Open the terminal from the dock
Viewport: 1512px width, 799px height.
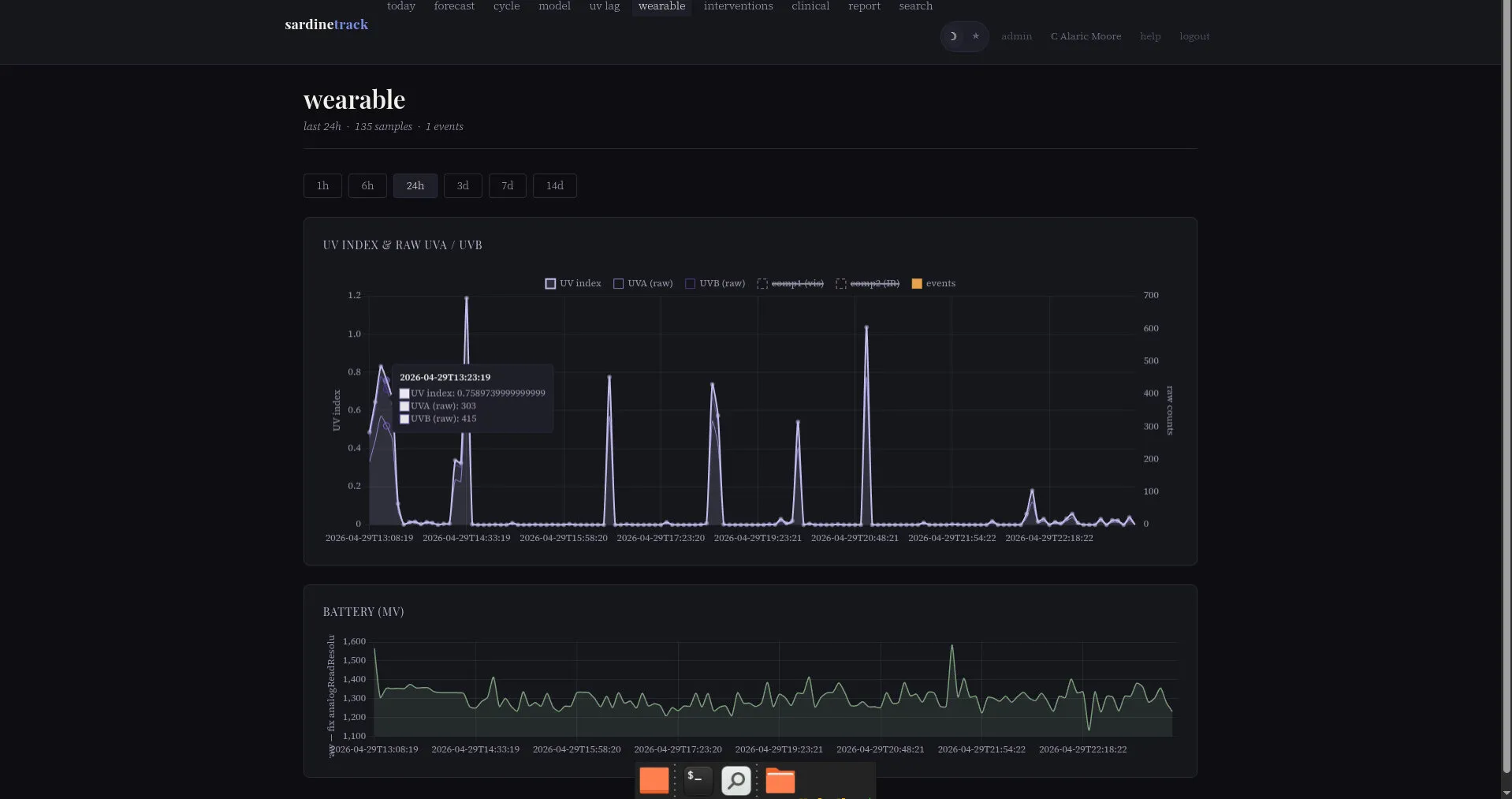tap(697, 780)
